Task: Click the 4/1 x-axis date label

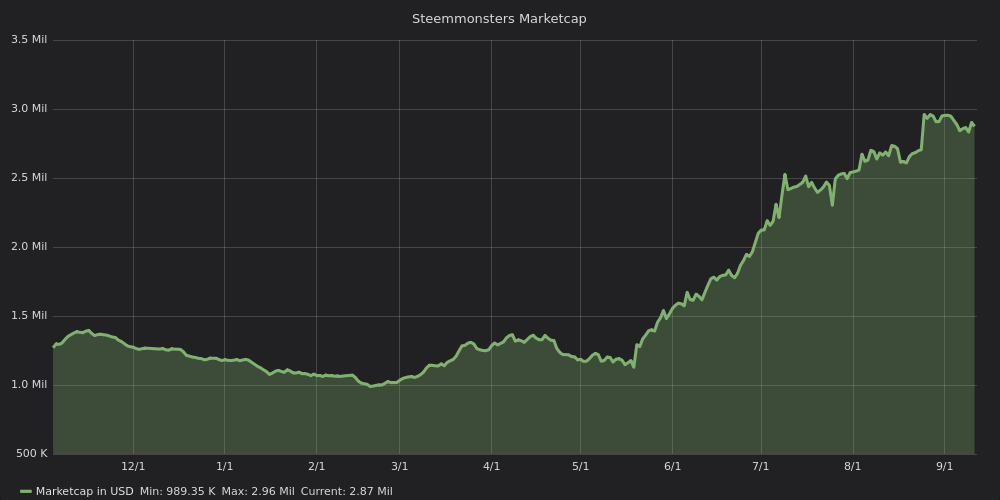Action: (x=491, y=466)
